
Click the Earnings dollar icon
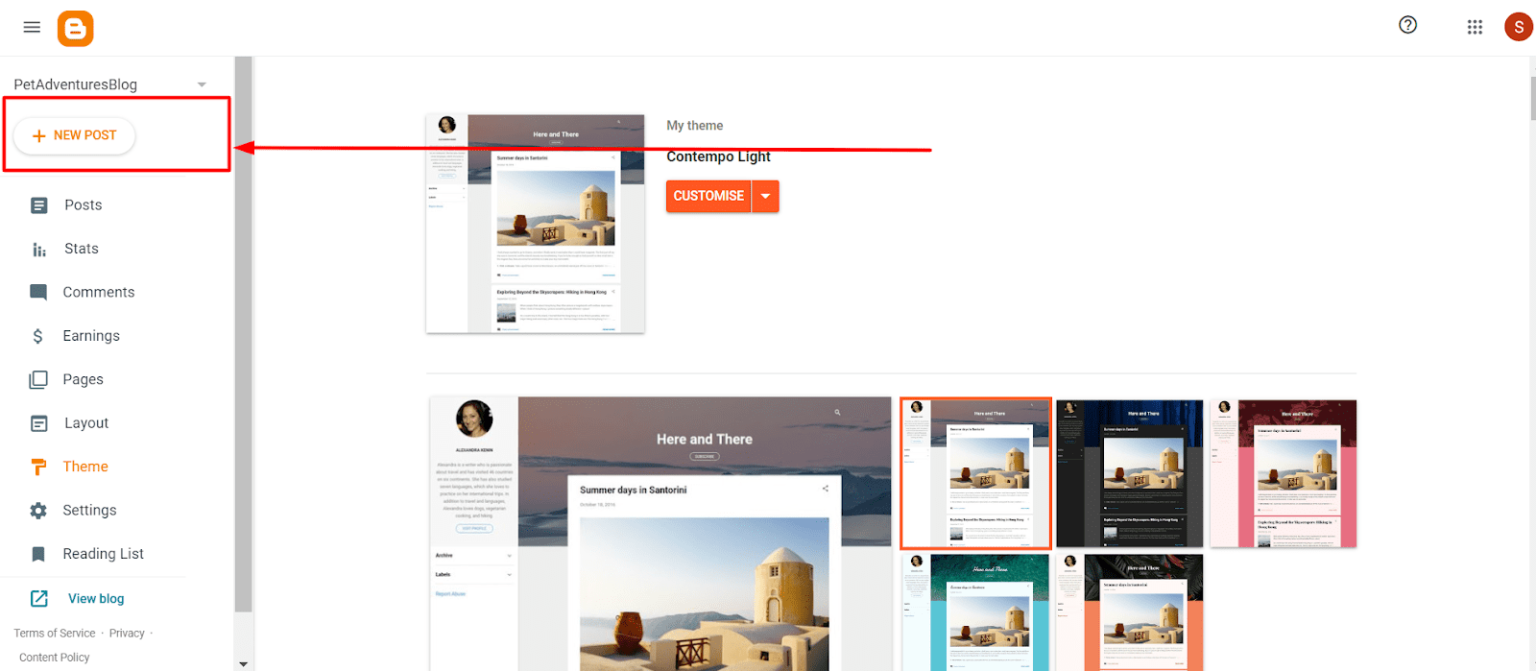point(37,335)
